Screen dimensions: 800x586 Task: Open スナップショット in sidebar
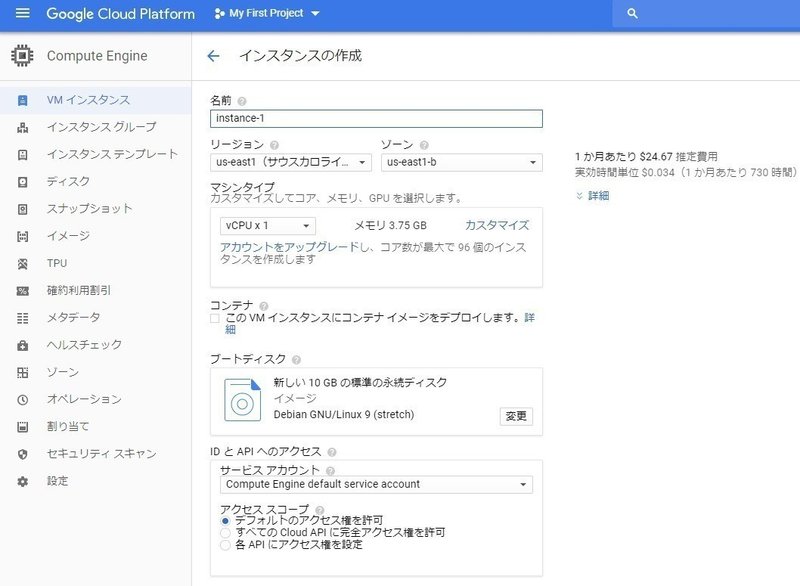(x=96, y=209)
